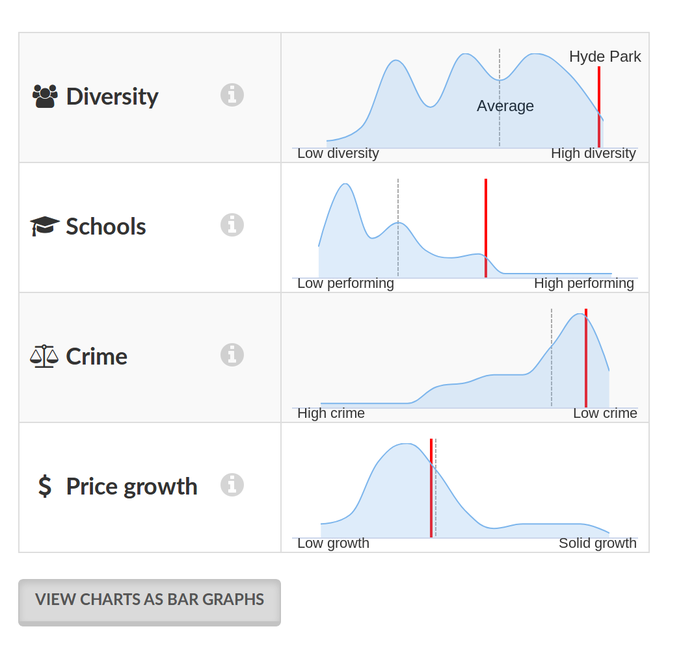681x657 pixels.
Task: Select the Crime row label
Action: coord(96,356)
